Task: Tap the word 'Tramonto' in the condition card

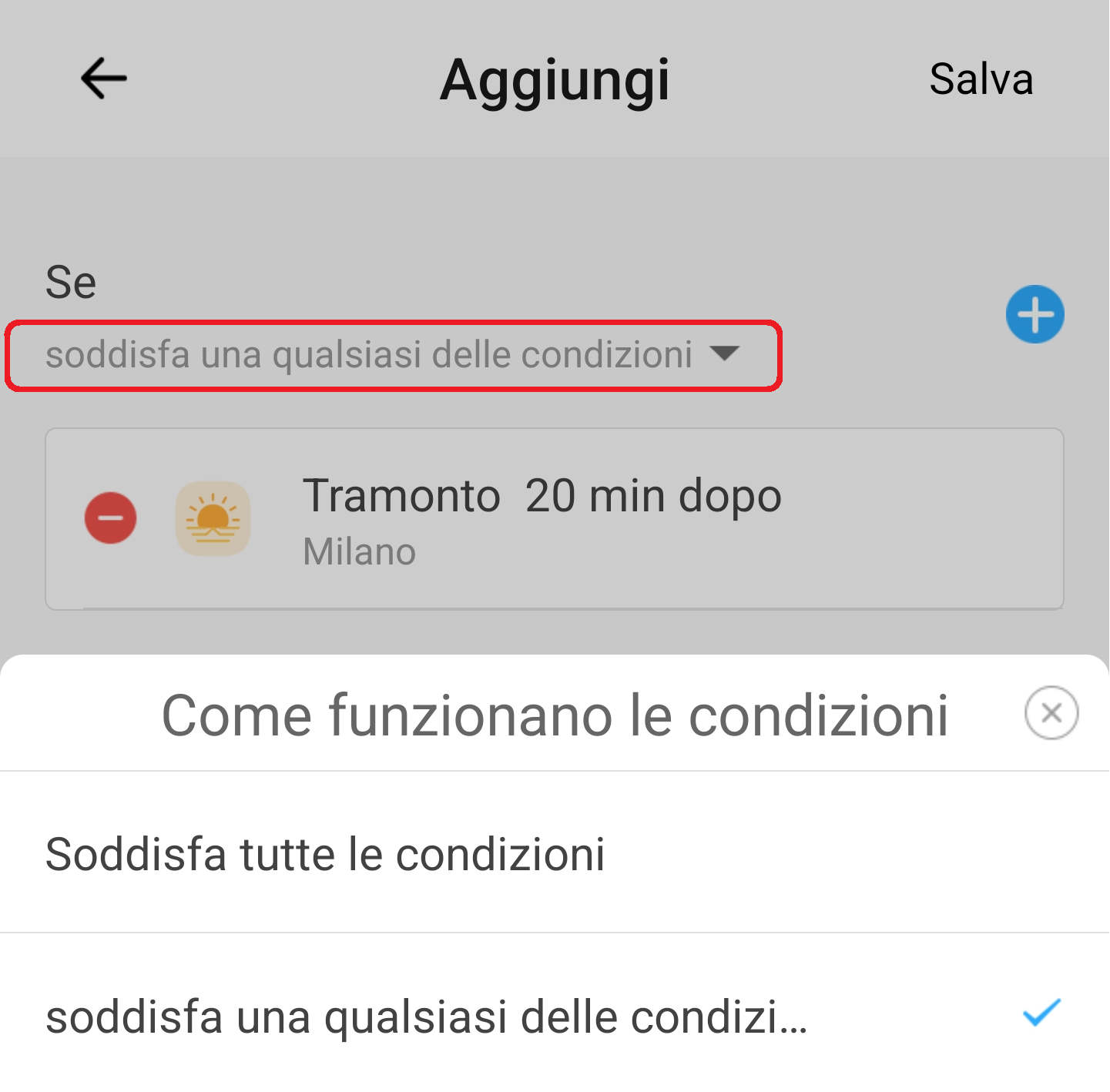Action: coord(401,495)
